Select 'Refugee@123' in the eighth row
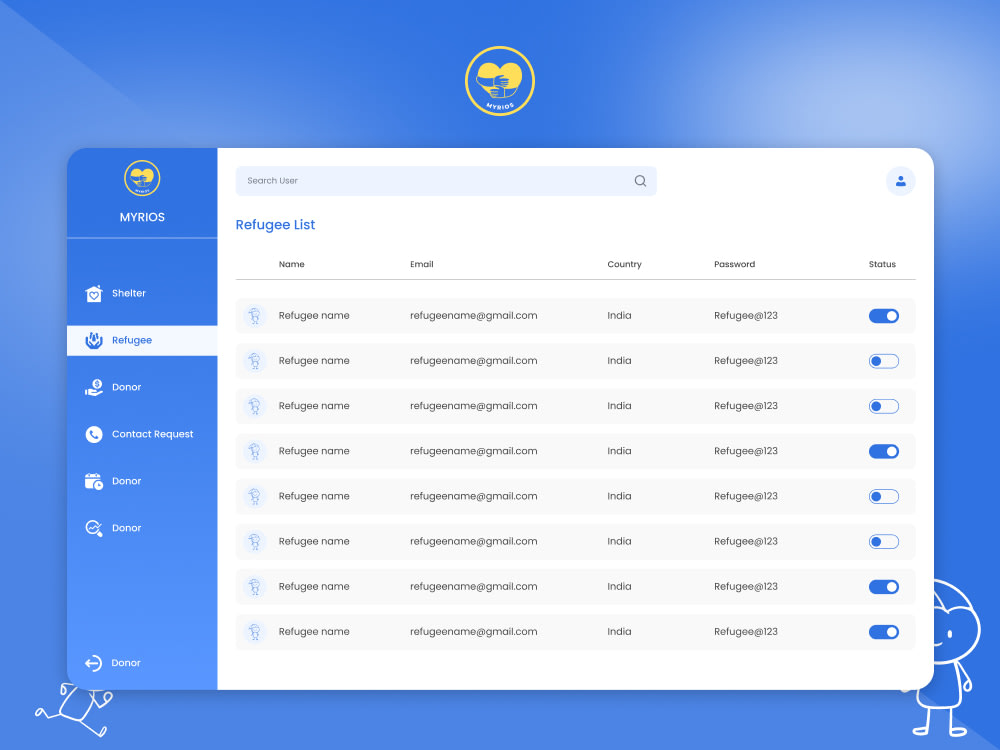This screenshot has width=1000, height=750. click(746, 631)
